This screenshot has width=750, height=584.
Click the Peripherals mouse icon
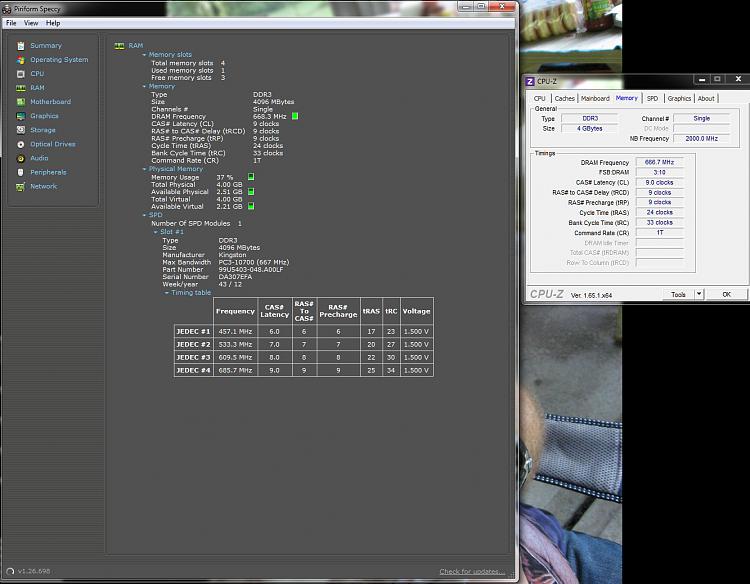pos(21,172)
